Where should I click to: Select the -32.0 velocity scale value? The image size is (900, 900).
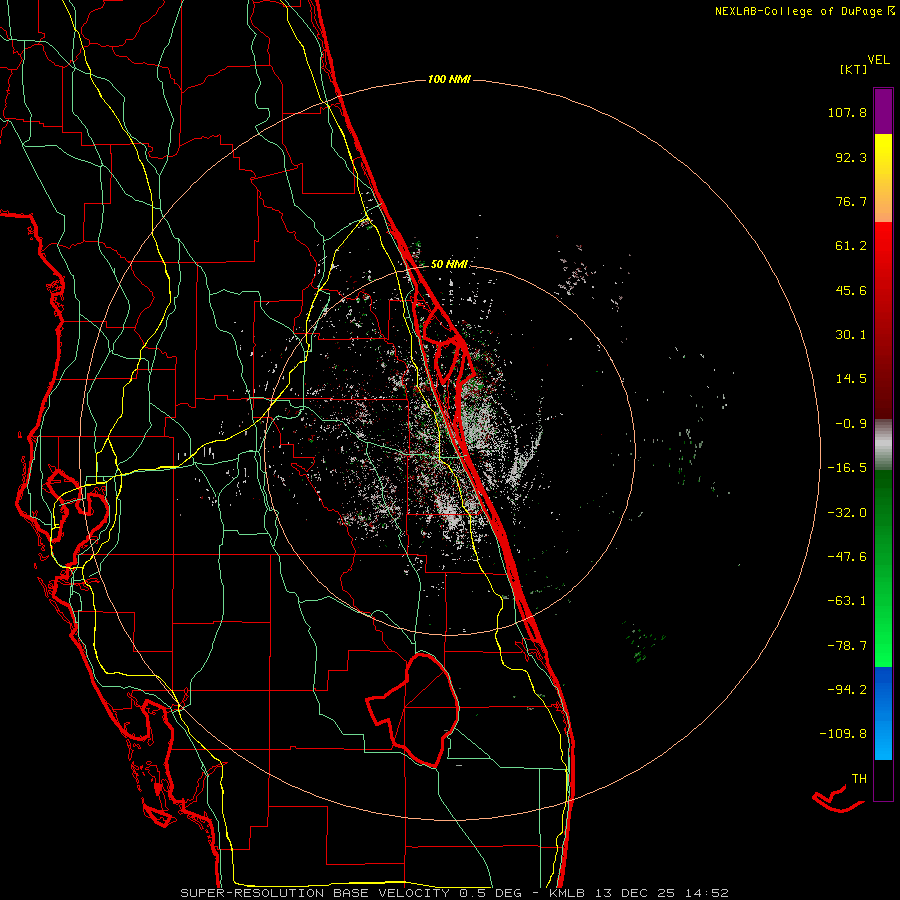point(847,513)
